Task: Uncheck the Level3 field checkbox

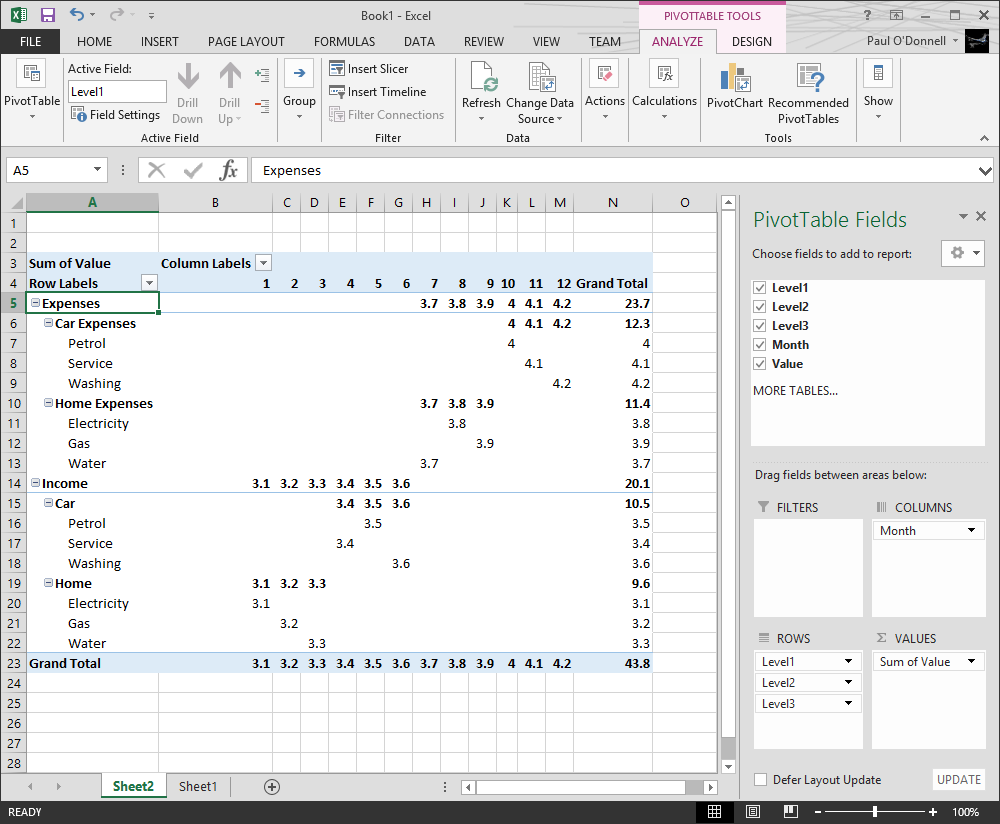Action: coord(760,326)
